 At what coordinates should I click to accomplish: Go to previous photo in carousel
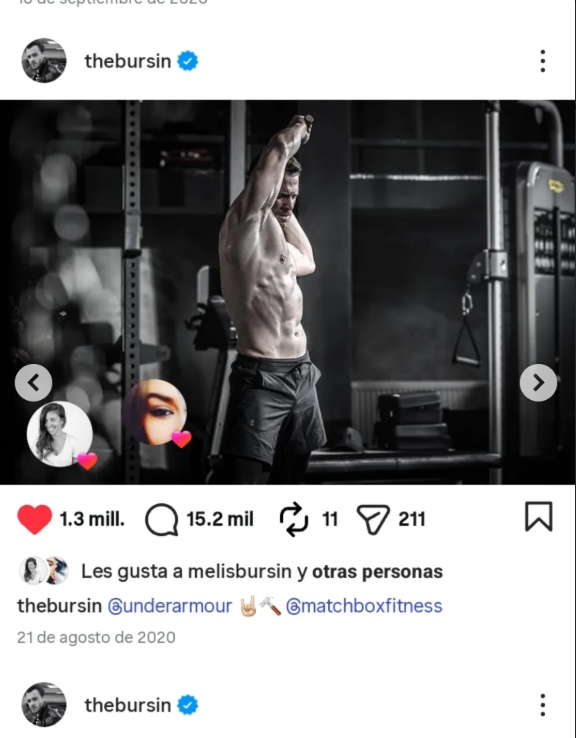click(x=33, y=383)
